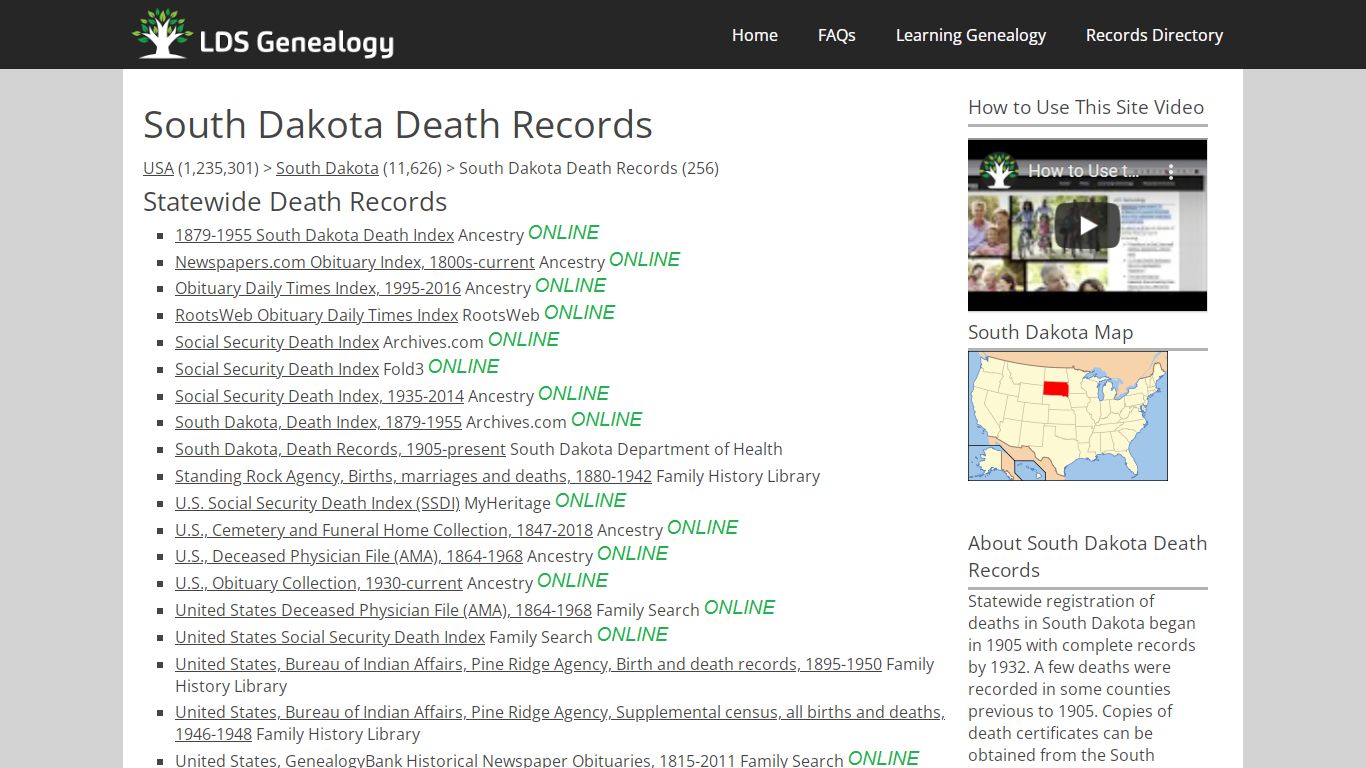Open 1879-1955 South Dakota Death Index

(x=314, y=235)
